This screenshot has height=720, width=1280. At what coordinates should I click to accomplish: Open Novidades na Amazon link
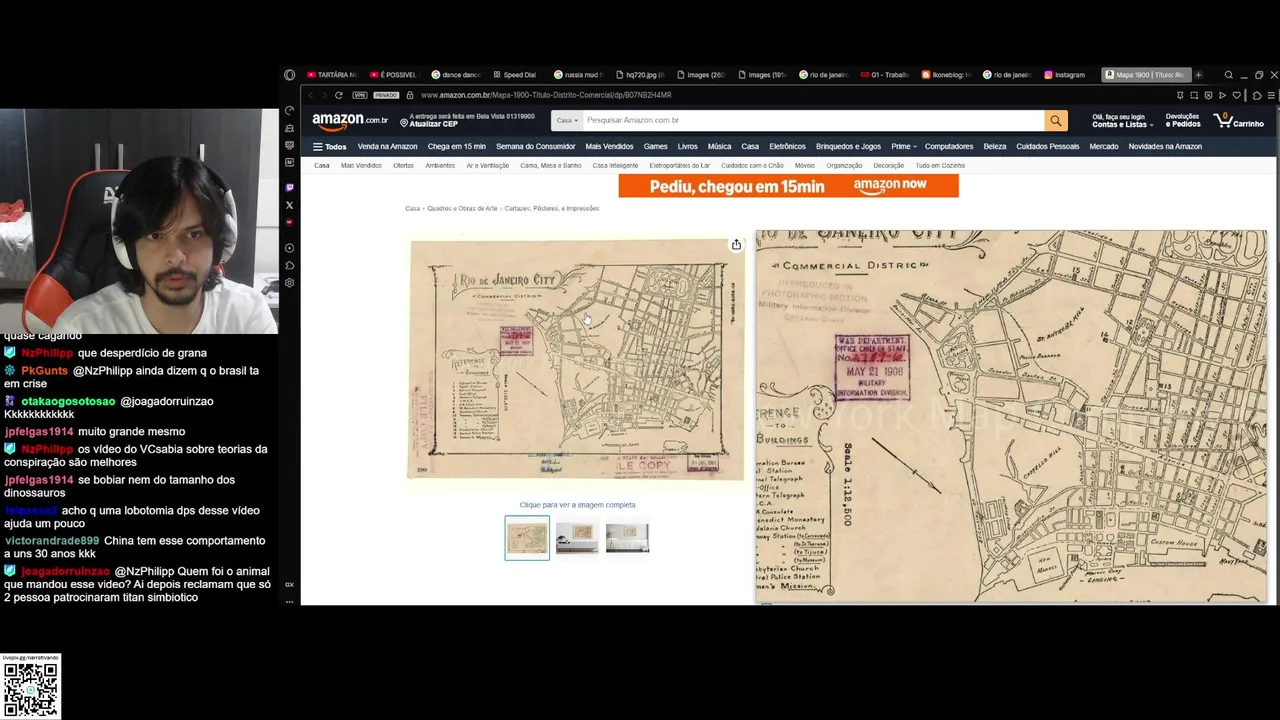point(1165,147)
